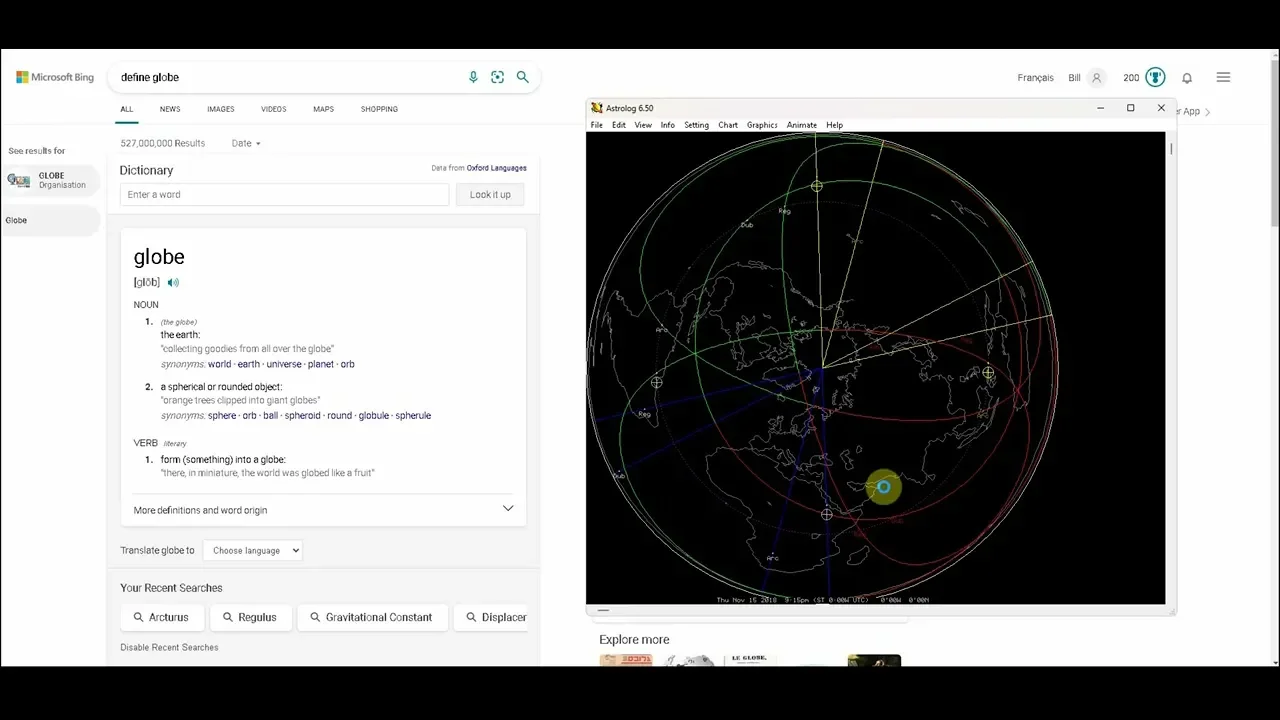Open the Date filter dropdown

[x=246, y=143]
